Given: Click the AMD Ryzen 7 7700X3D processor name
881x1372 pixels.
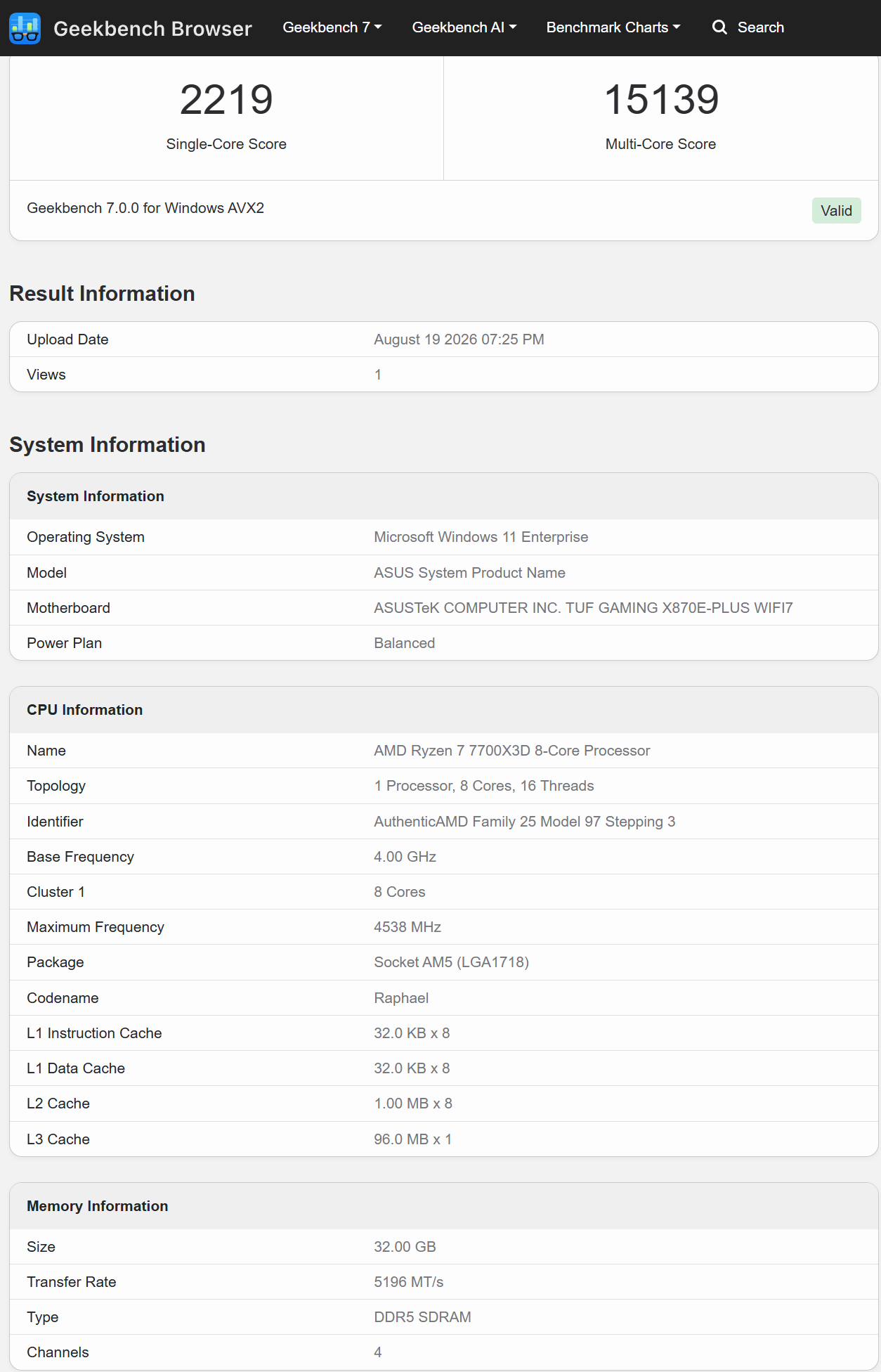Looking at the screenshot, I should click(x=511, y=751).
